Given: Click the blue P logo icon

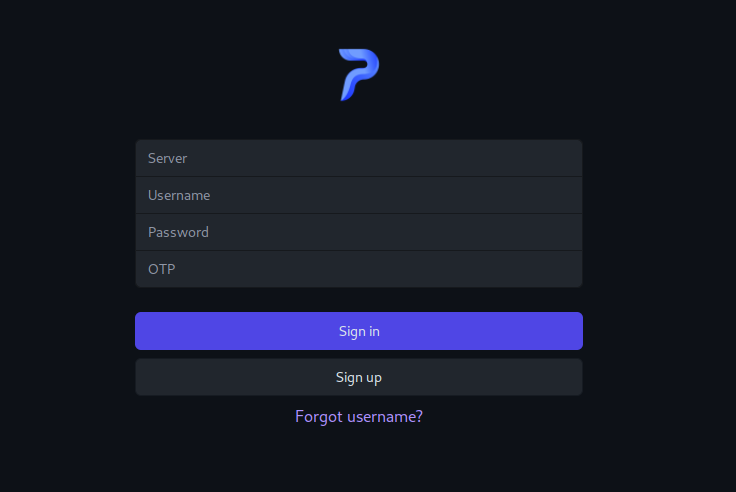Looking at the screenshot, I should 359,75.
